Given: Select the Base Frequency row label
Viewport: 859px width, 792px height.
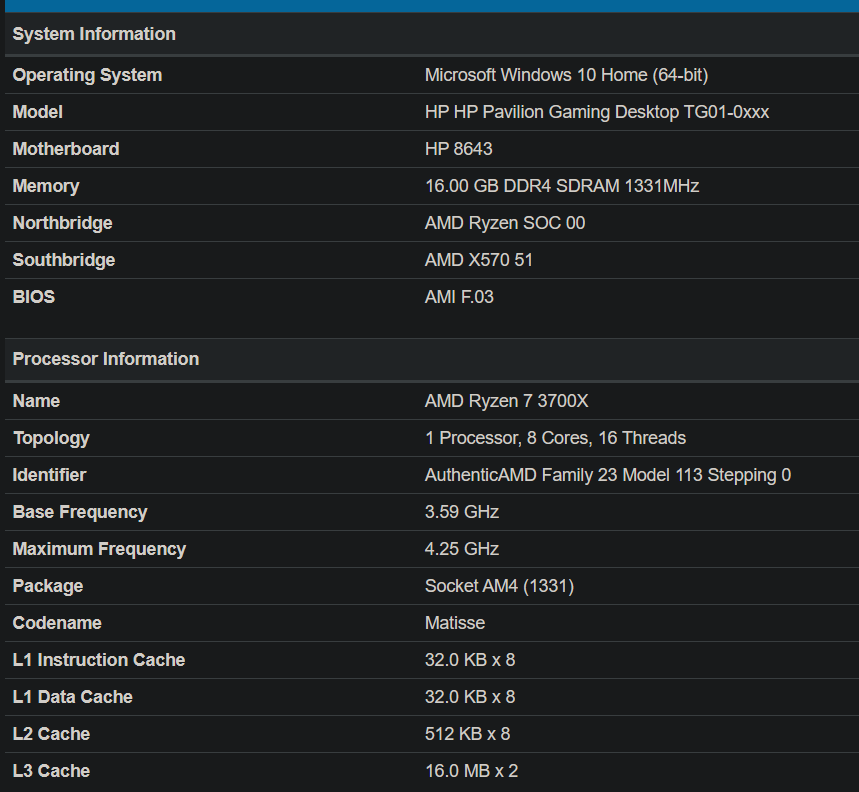Looking at the screenshot, I should (80, 512).
